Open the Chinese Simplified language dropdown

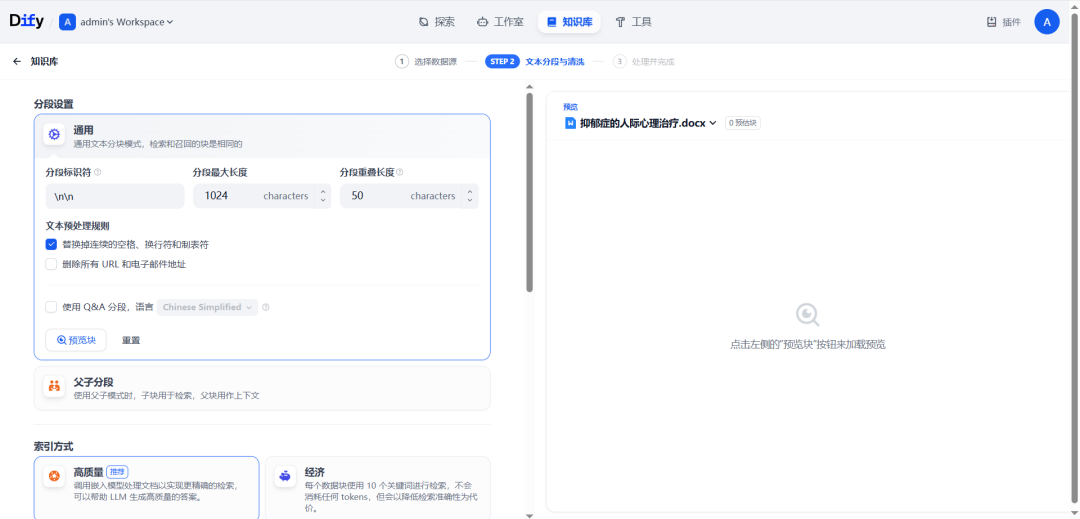(x=207, y=307)
